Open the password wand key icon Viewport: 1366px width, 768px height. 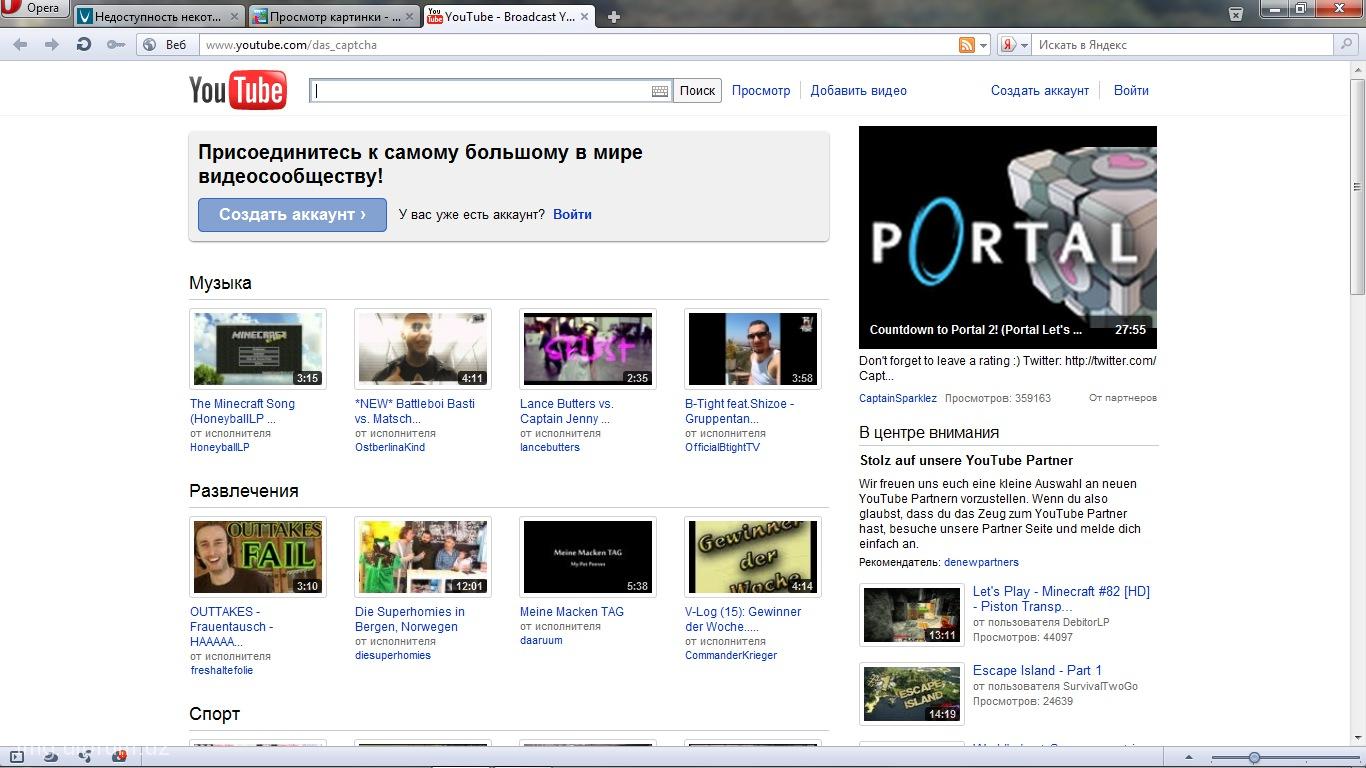[116, 44]
